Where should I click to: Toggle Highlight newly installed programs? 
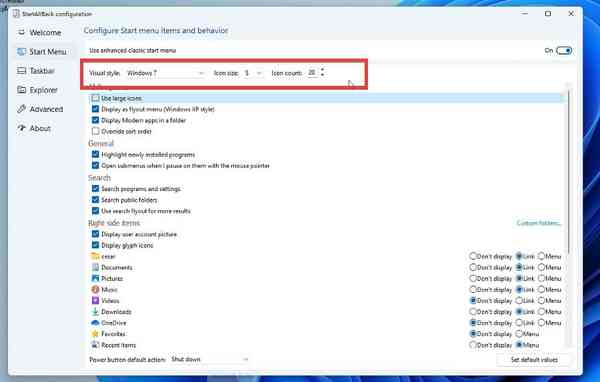click(x=96, y=155)
